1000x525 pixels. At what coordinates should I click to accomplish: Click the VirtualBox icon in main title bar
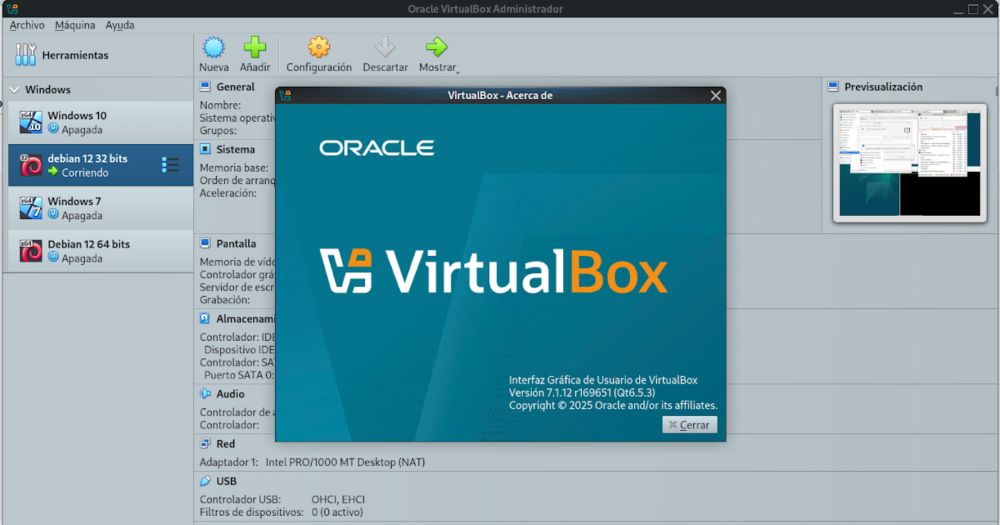12,9
